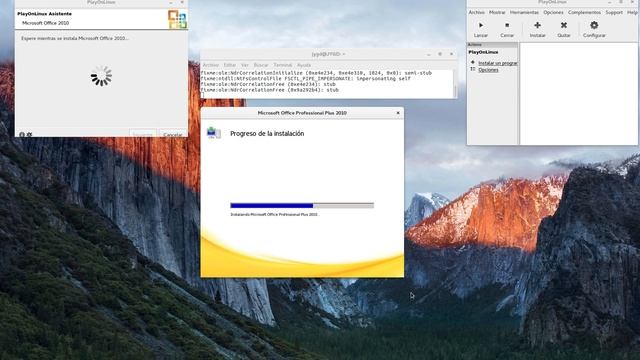
Task: Click the terminal window title bar
Action: point(328,54)
